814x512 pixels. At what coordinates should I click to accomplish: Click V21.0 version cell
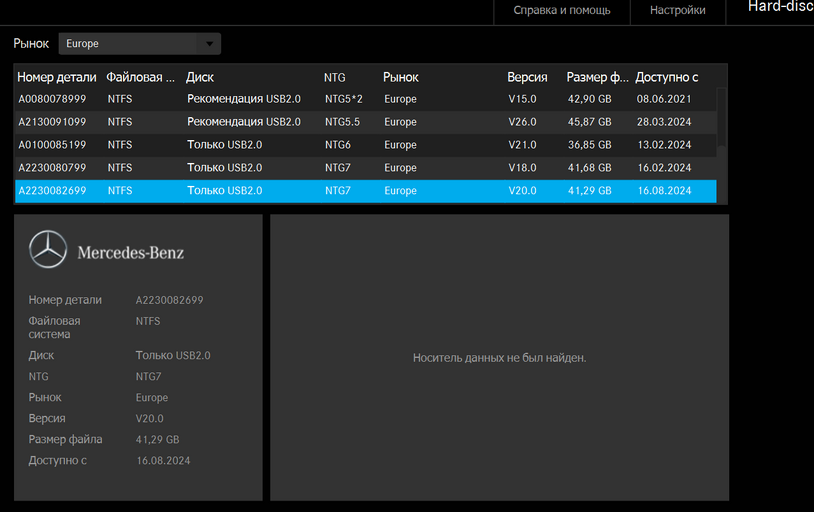click(522, 145)
